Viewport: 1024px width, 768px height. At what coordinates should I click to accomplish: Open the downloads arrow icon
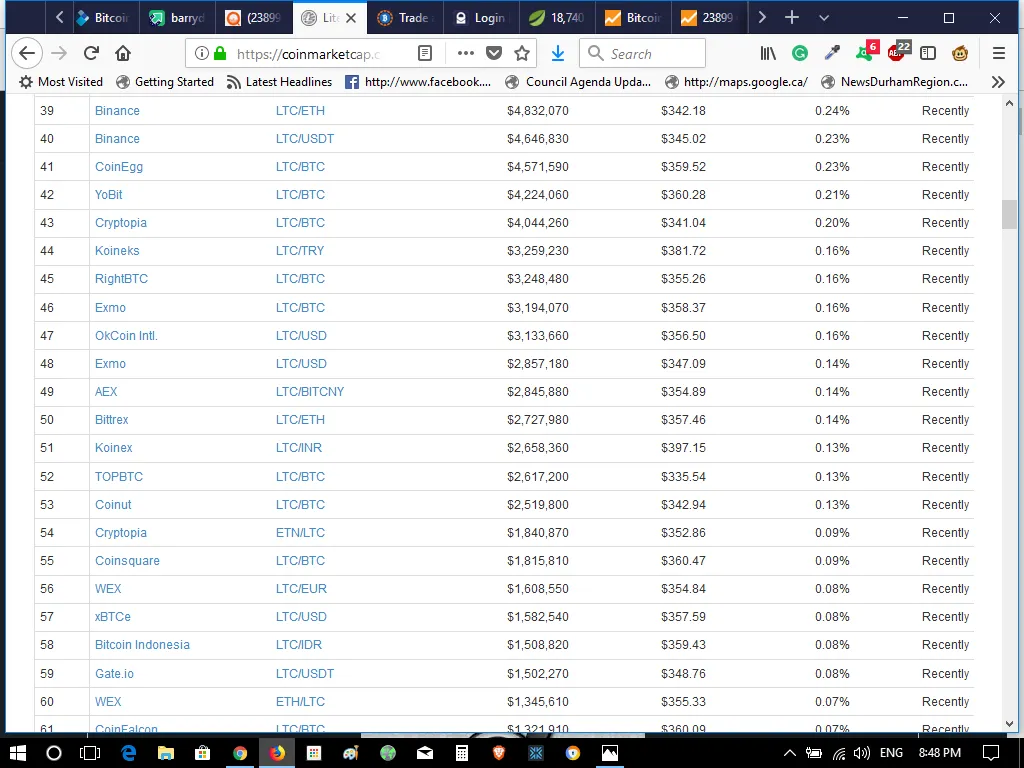558,53
